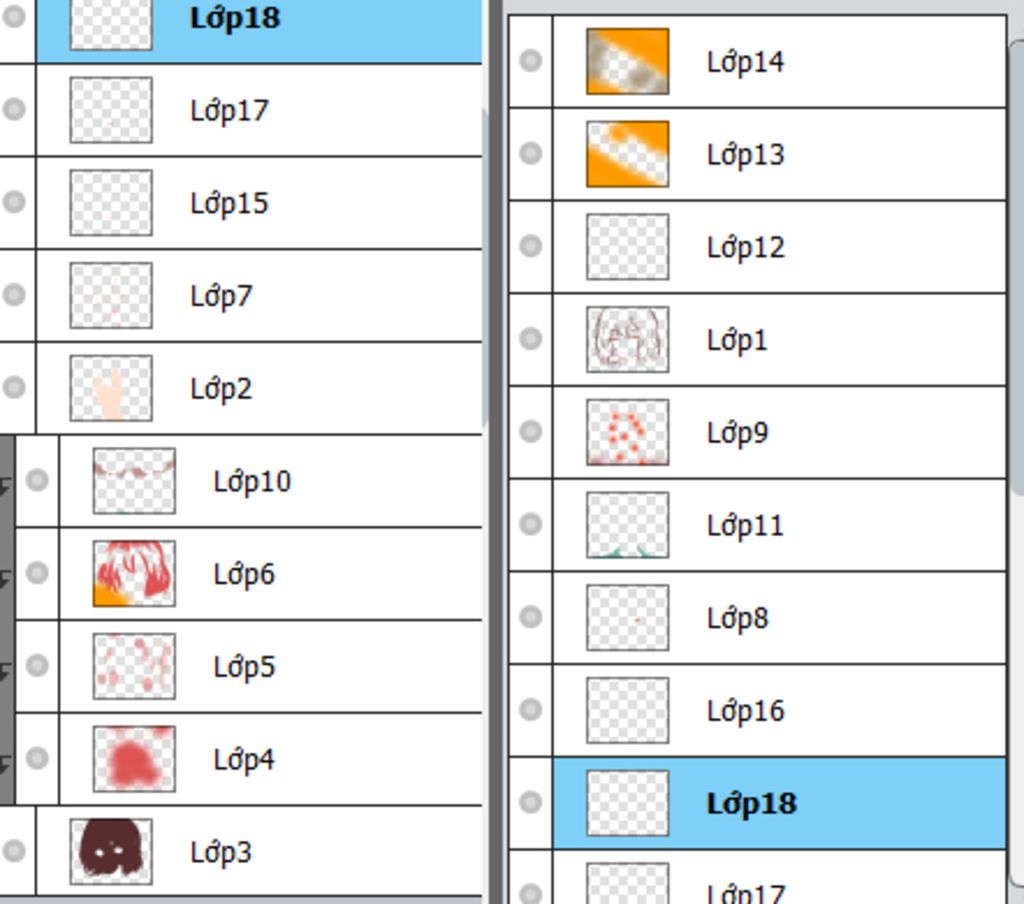Viewport: 1024px width, 904px height.
Task: Select the Lớp11 layer row
Action: [779, 525]
